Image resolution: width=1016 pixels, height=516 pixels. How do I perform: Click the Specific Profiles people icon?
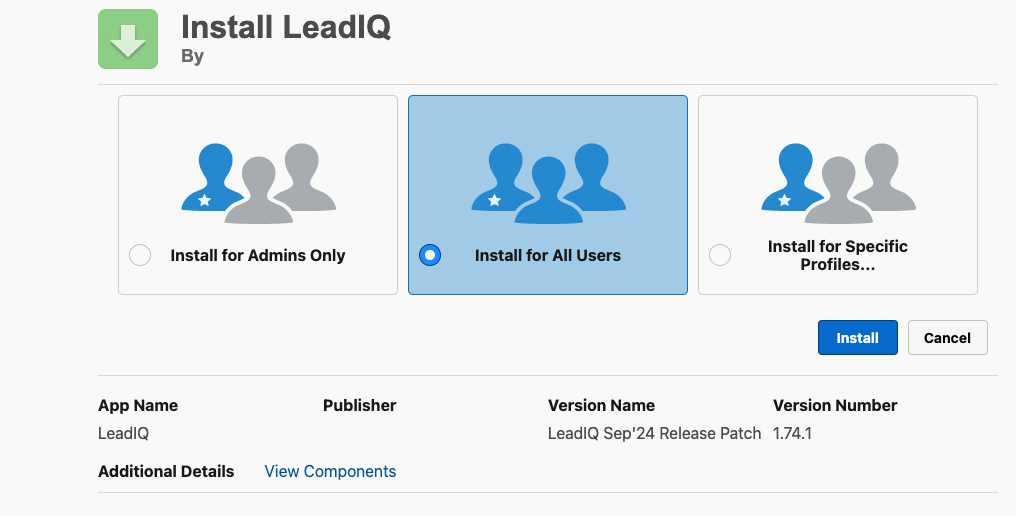point(838,183)
